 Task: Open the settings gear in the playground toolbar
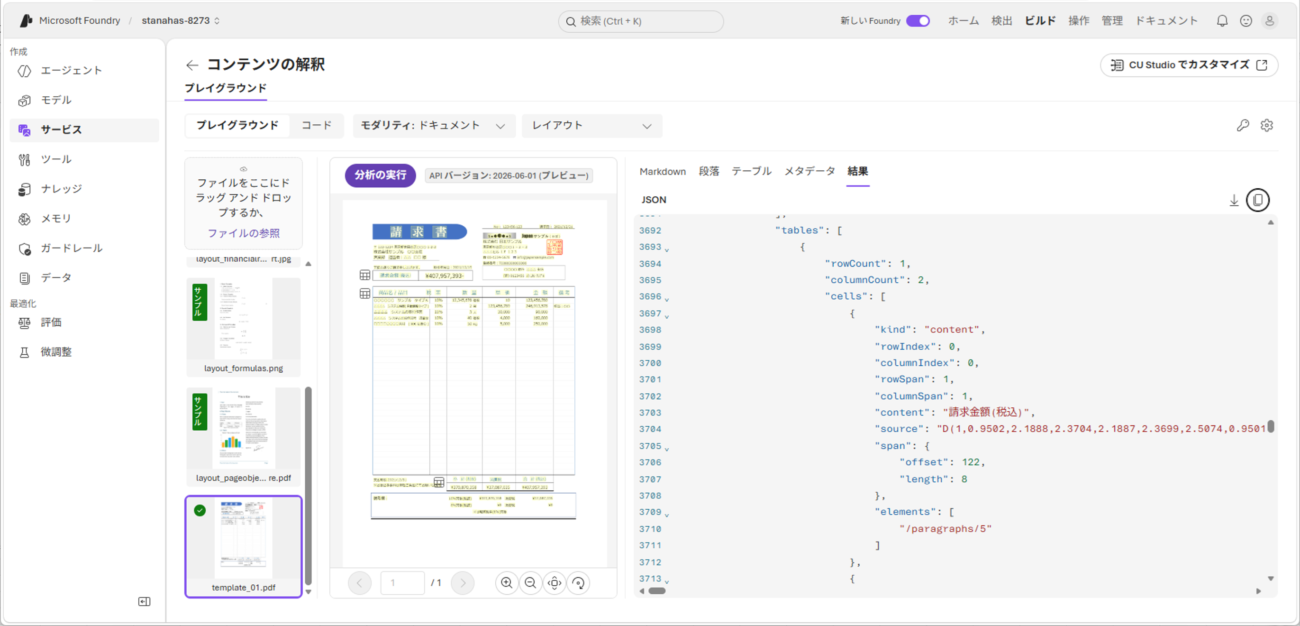[1267, 125]
